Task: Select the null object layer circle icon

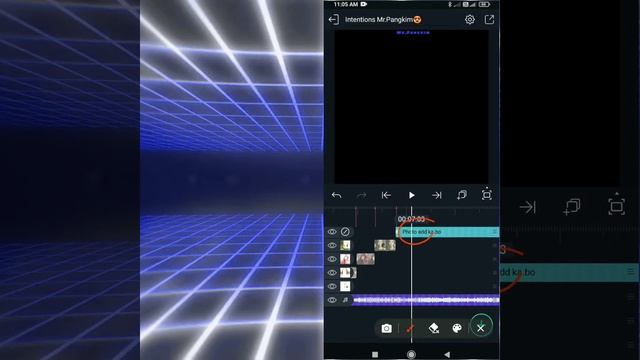Action: click(x=345, y=232)
